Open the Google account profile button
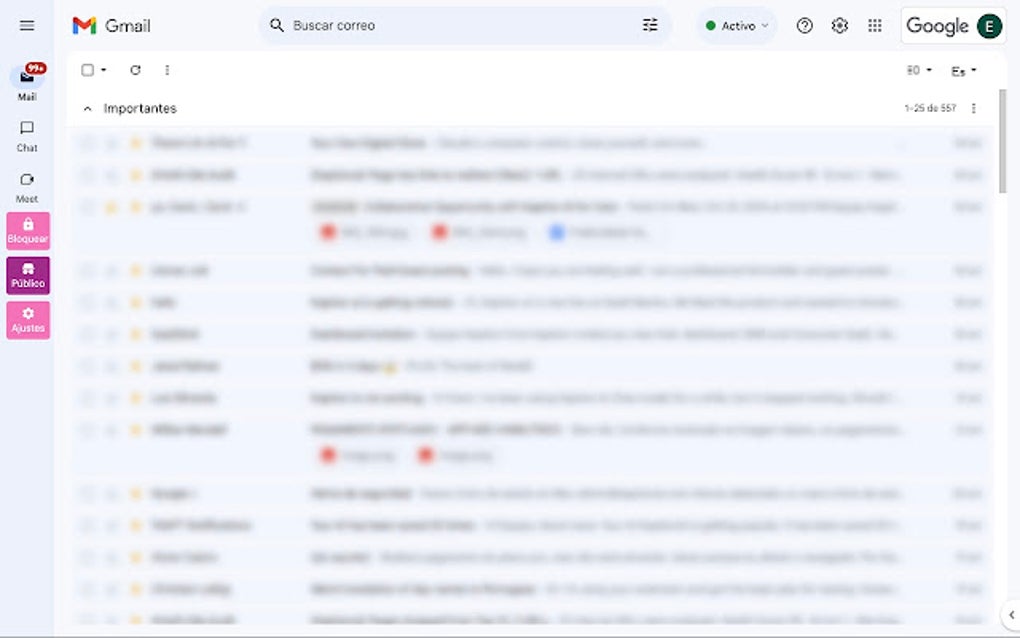Image resolution: width=1020 pixels, height=638 pixels. coord(988,25)
